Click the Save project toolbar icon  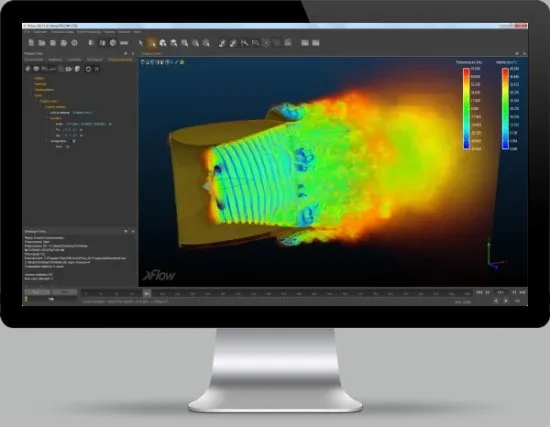53,43
